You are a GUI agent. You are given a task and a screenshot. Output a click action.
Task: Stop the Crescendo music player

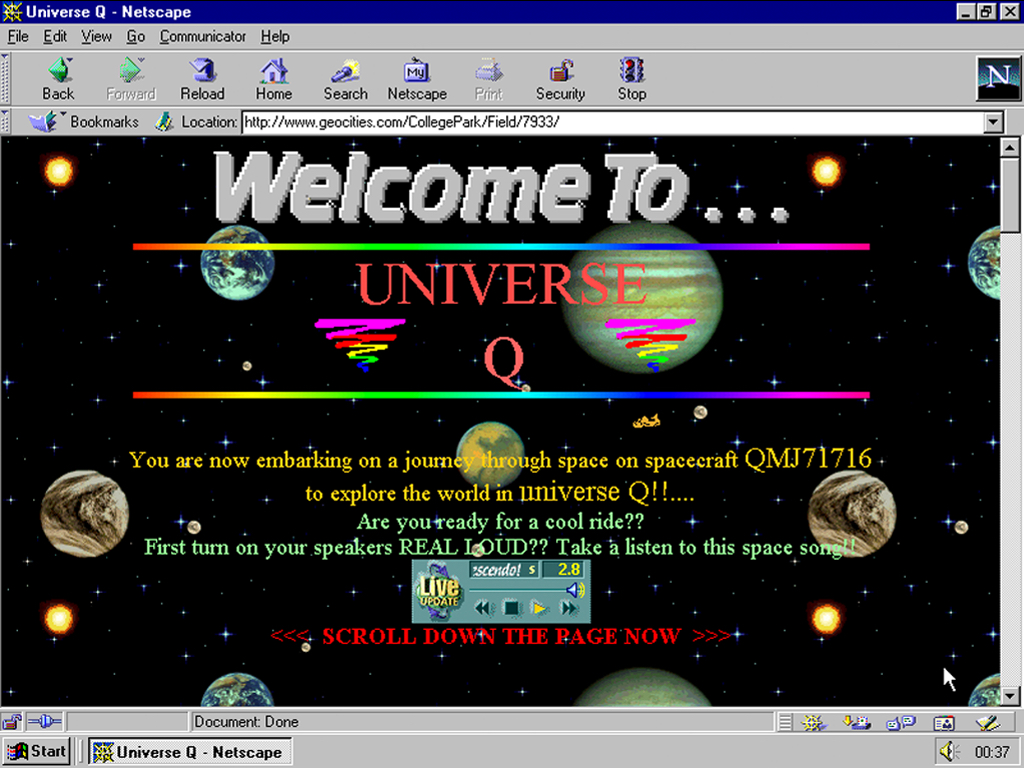[x=511, y=609]
